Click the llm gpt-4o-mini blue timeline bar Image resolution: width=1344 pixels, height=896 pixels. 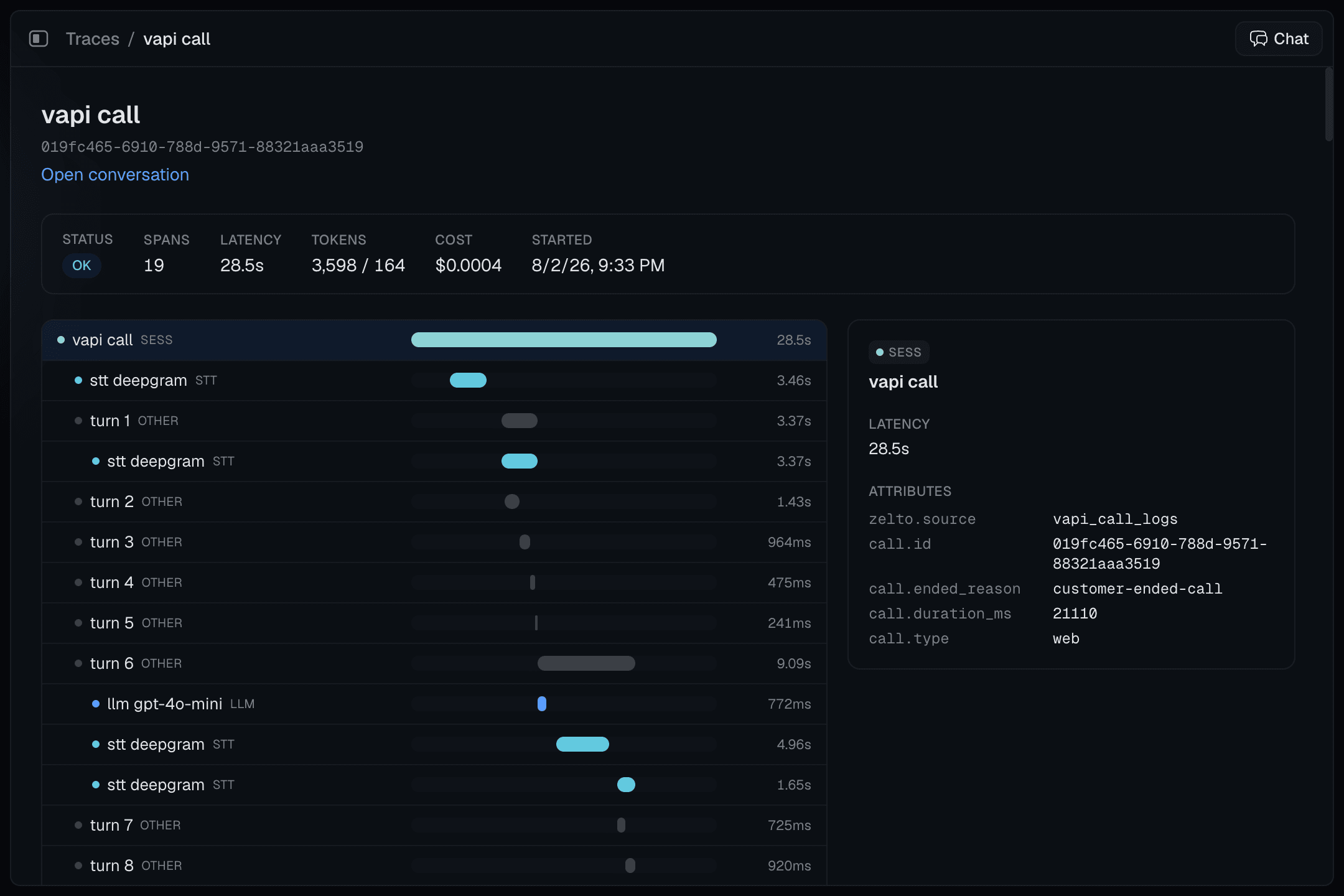tap(542, 704)
